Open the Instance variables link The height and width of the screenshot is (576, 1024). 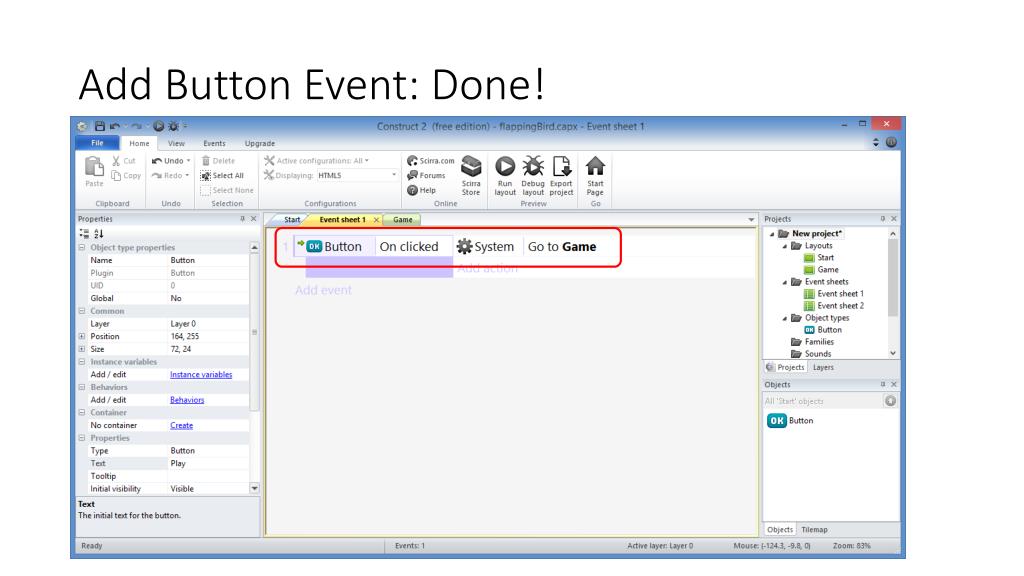click(x=201, y=374)
